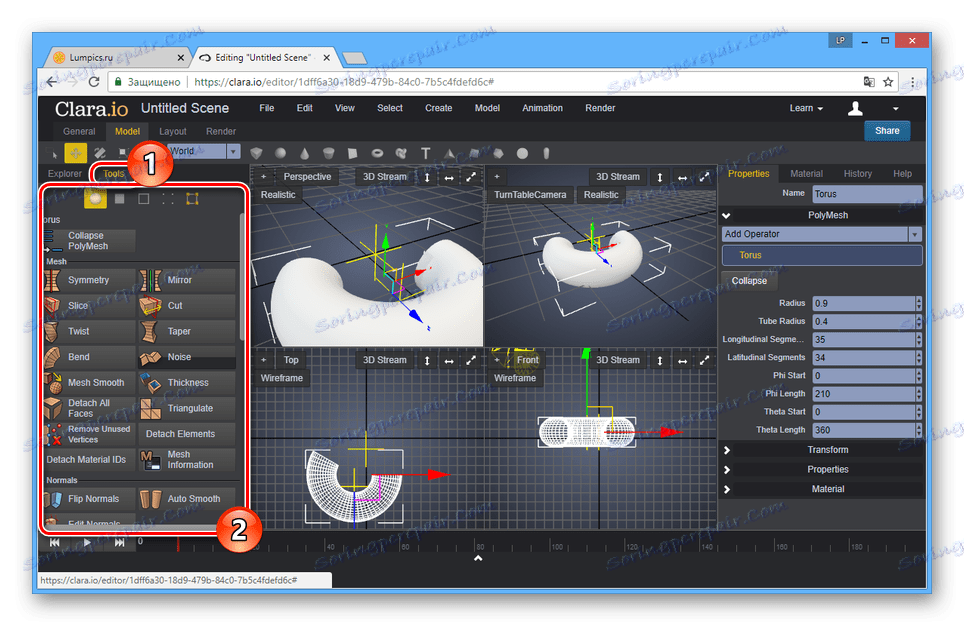Create a plane primitive from toolbar

pyautogui.click(x=352, y=153)
